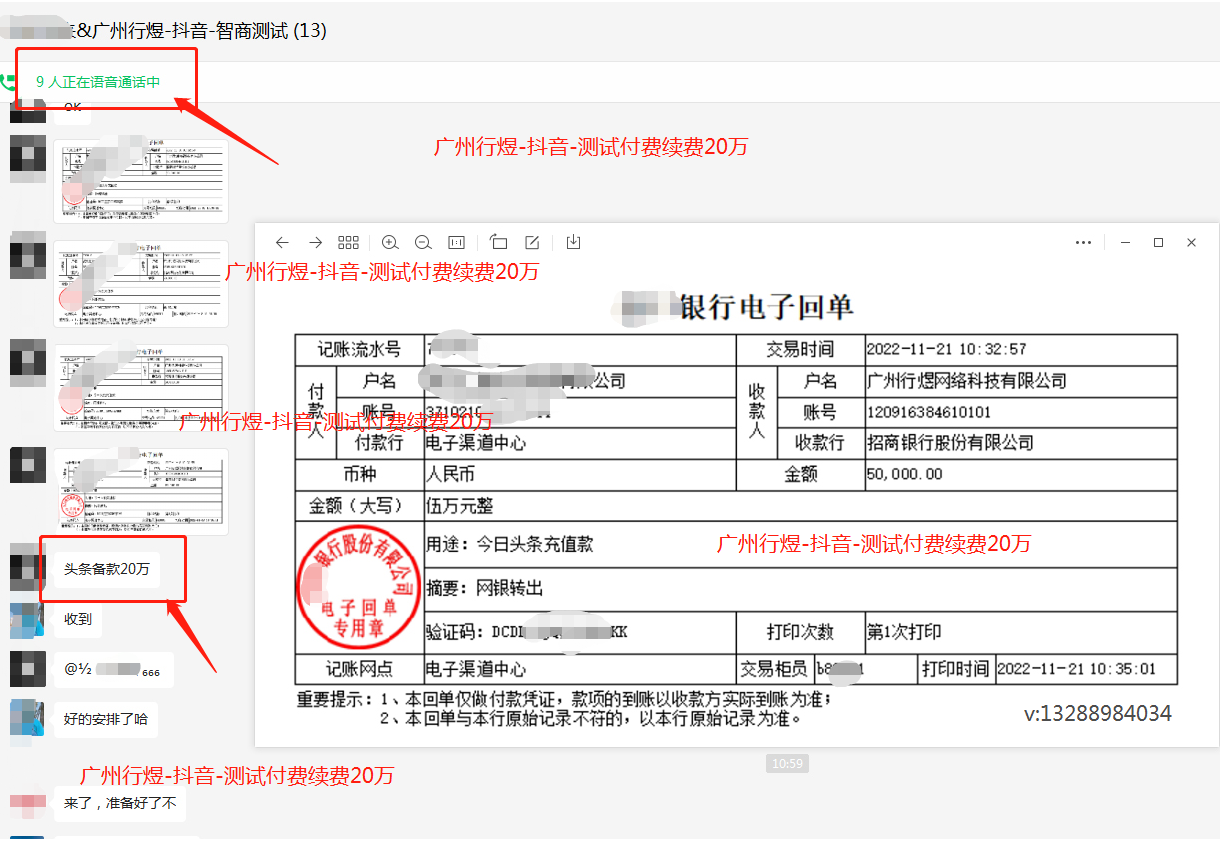Maximize the image viewer window
The image size is (1221, 850).
pyautogui.click(x=1158, y=243)
